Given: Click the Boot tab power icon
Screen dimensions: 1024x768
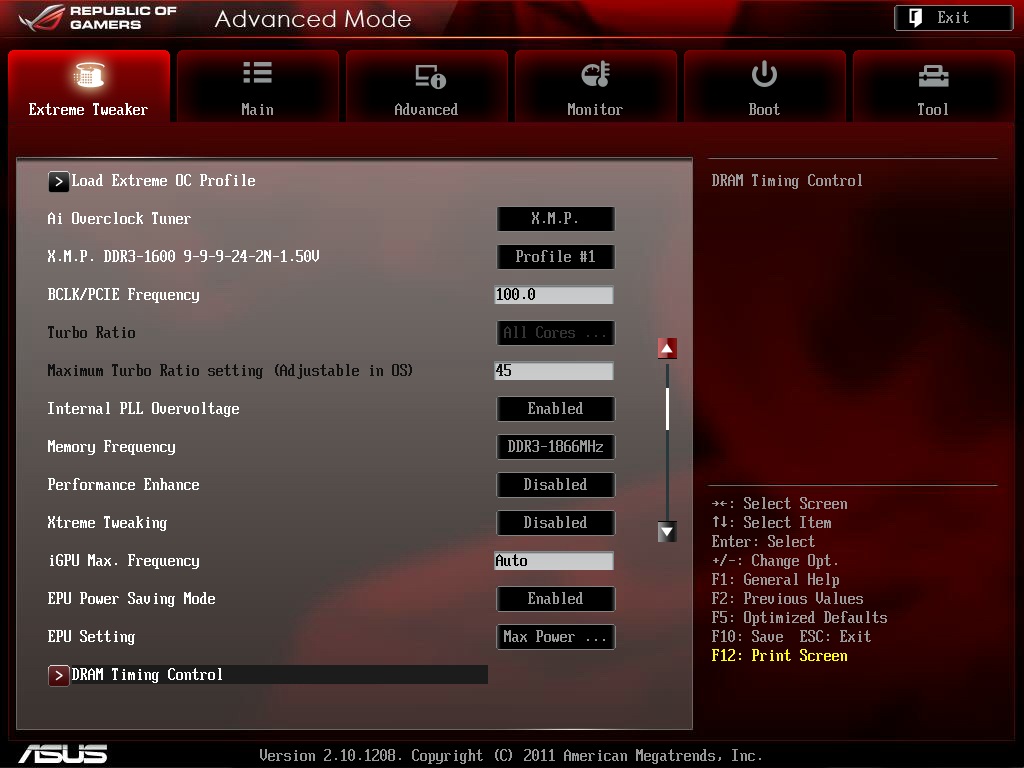Looking at the screenshot, I should tap(764, 74).
